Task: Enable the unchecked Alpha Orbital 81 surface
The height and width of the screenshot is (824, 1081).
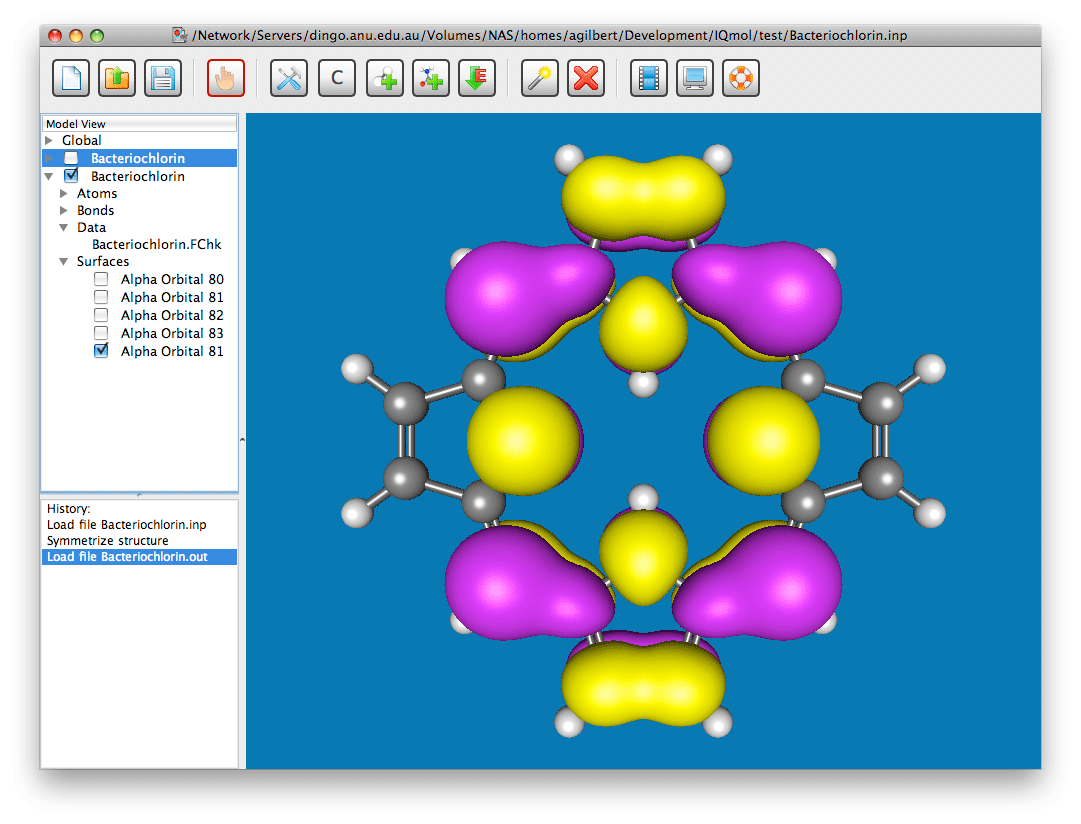Action: coord(101,297)
